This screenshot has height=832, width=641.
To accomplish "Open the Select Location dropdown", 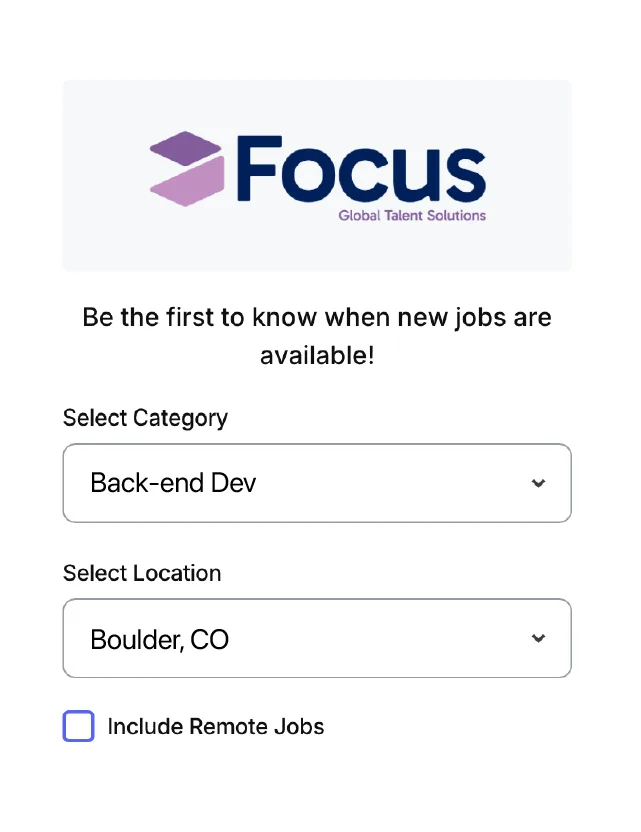I will click(x=317, y=638).
